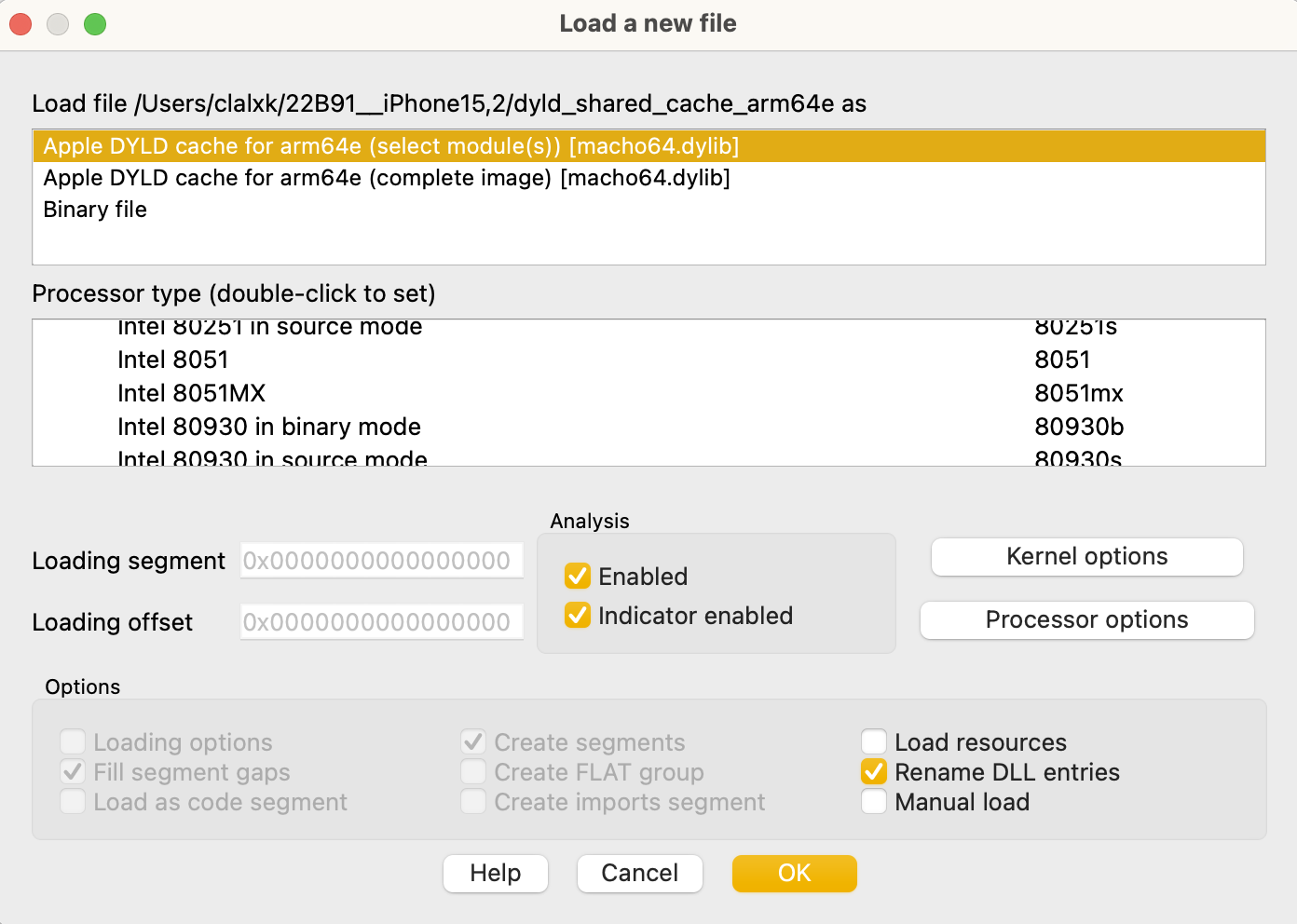Select Intel 8051MX processor type

(192, 393)
